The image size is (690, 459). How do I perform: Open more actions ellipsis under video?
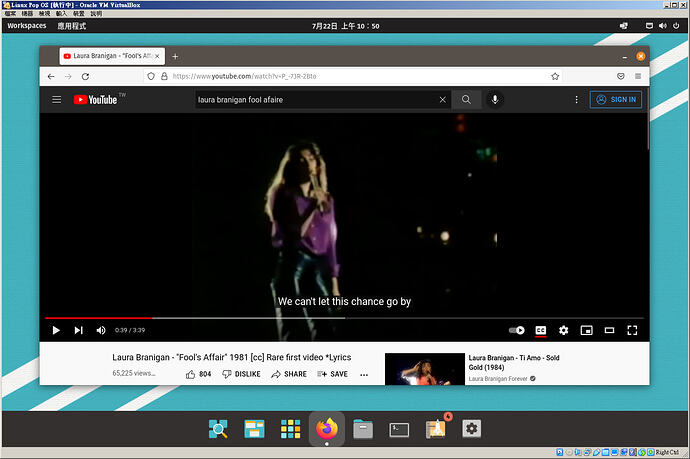(364, 375)
